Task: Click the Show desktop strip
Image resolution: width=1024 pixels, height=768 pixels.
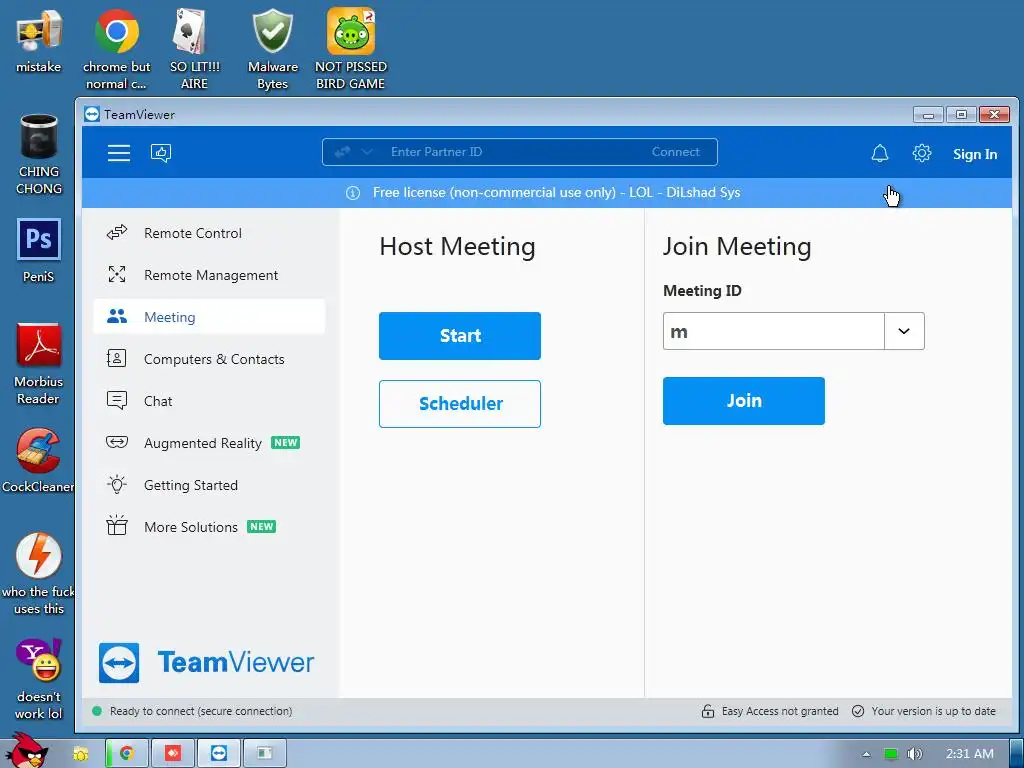Action: pyautogui.click(x=1017, y=754)
